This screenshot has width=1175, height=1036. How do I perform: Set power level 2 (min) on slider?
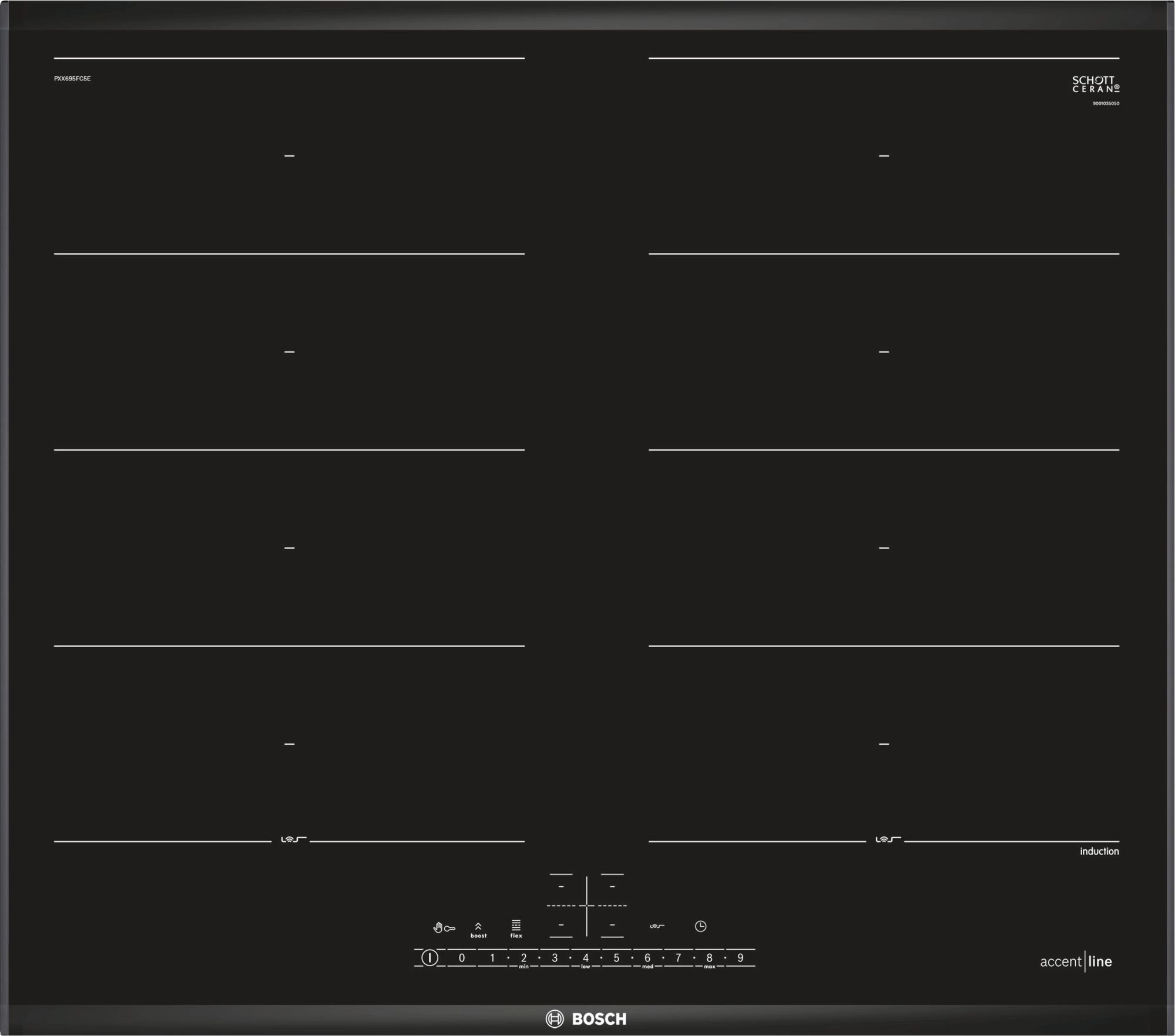tap(523, 959)
